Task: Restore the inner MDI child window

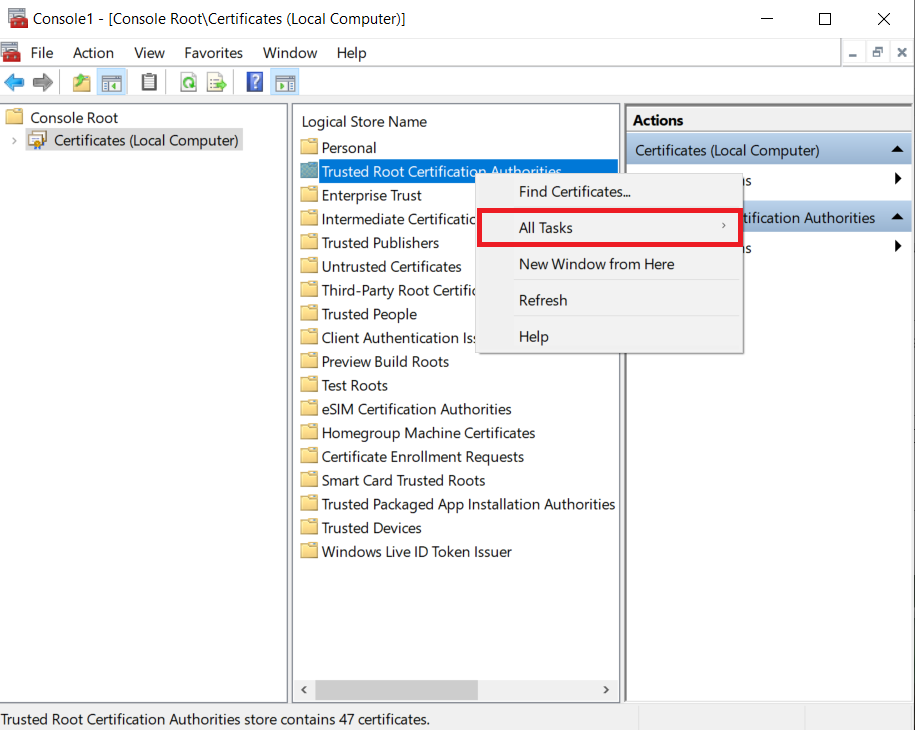Action: pos(877,53)
